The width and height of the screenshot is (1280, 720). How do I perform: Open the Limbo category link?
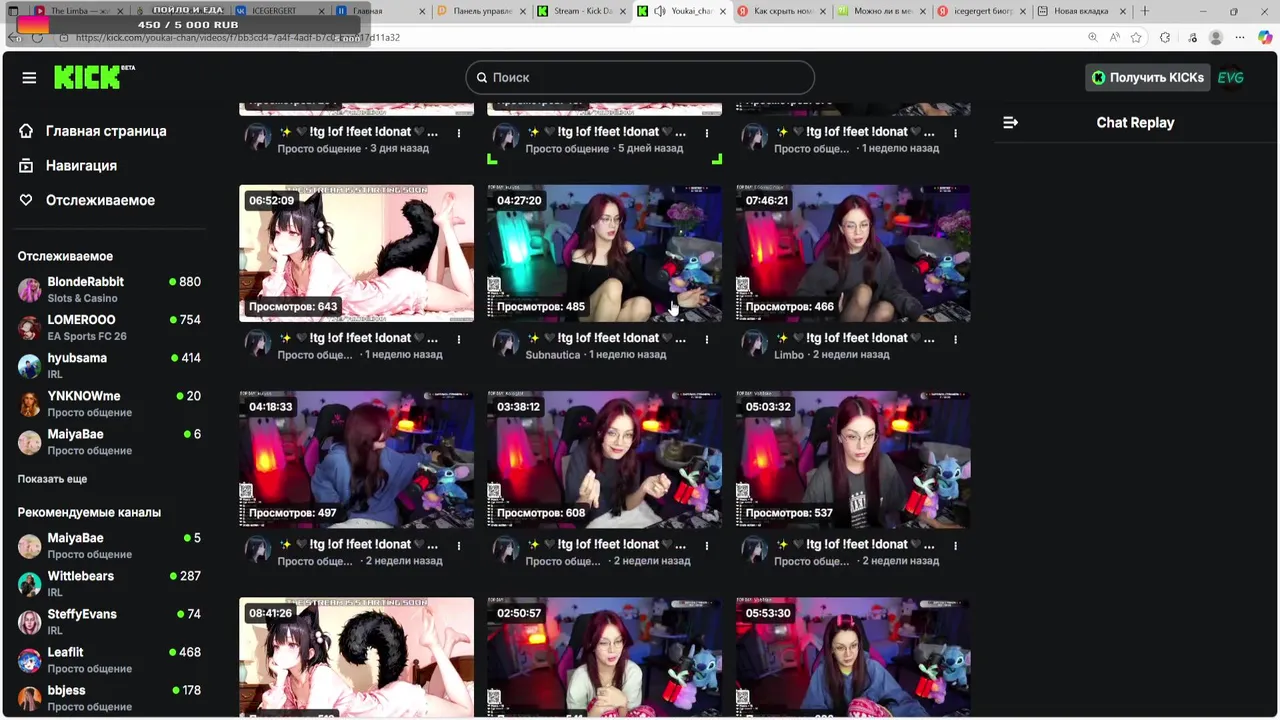[788, 354]
